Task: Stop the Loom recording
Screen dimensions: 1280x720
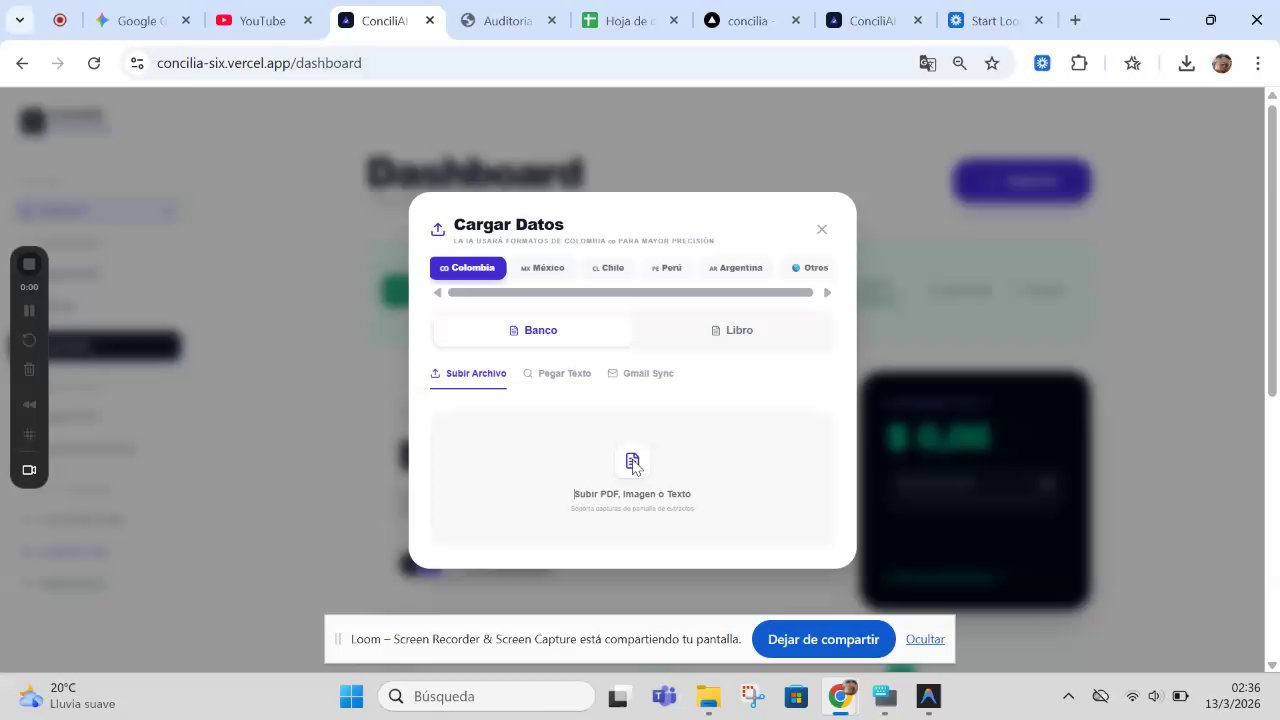Action: coord(29,264)
